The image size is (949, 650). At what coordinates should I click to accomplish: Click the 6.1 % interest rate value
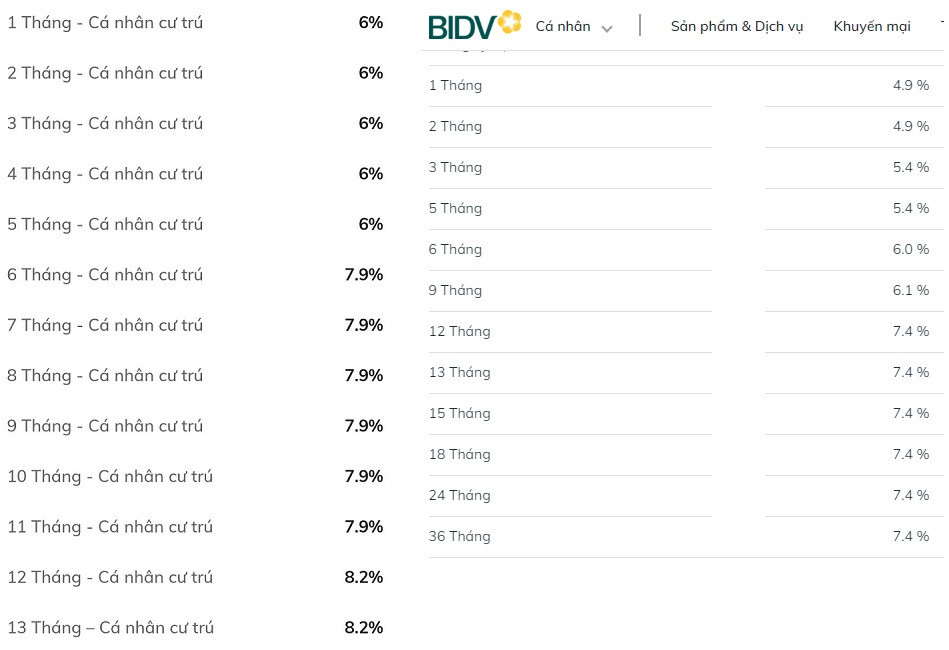point(910,291)
